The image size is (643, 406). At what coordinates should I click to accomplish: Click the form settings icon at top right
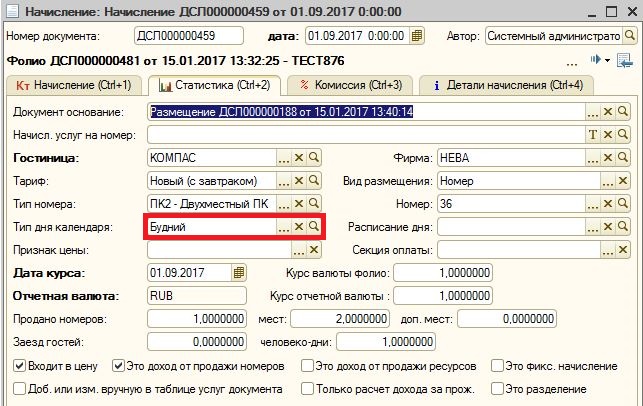(x=625, y=61)
